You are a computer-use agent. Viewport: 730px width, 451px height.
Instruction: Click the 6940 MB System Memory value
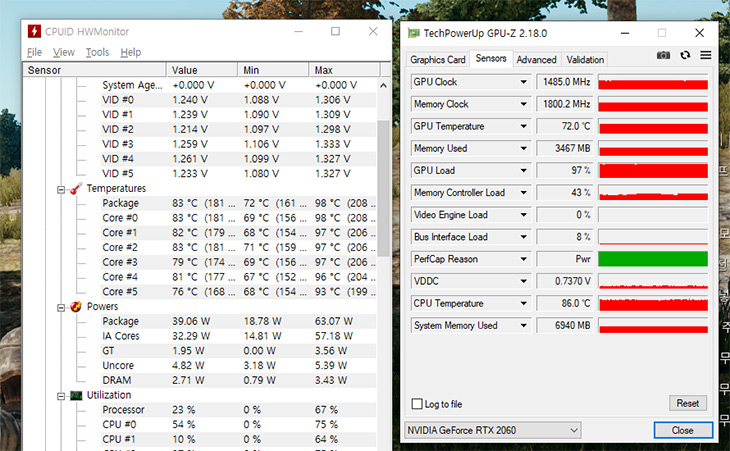(x=565, y=325)
